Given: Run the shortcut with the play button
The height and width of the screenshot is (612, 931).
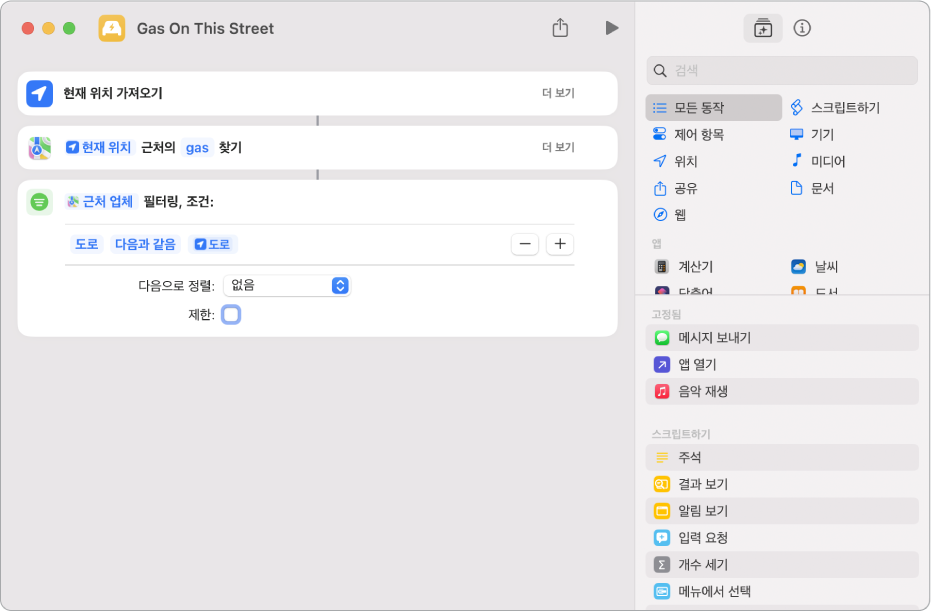Looking at the screenshot, I should 612,28.
